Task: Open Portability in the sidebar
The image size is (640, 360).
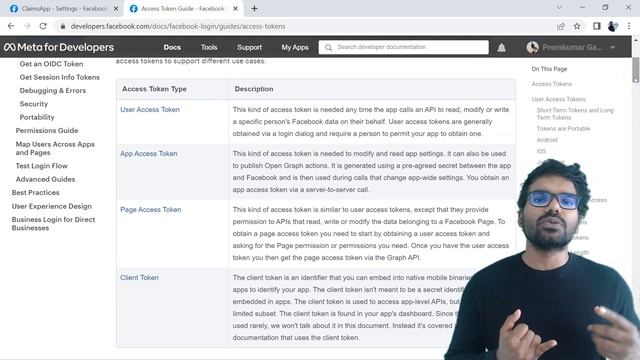Action: 37,117
